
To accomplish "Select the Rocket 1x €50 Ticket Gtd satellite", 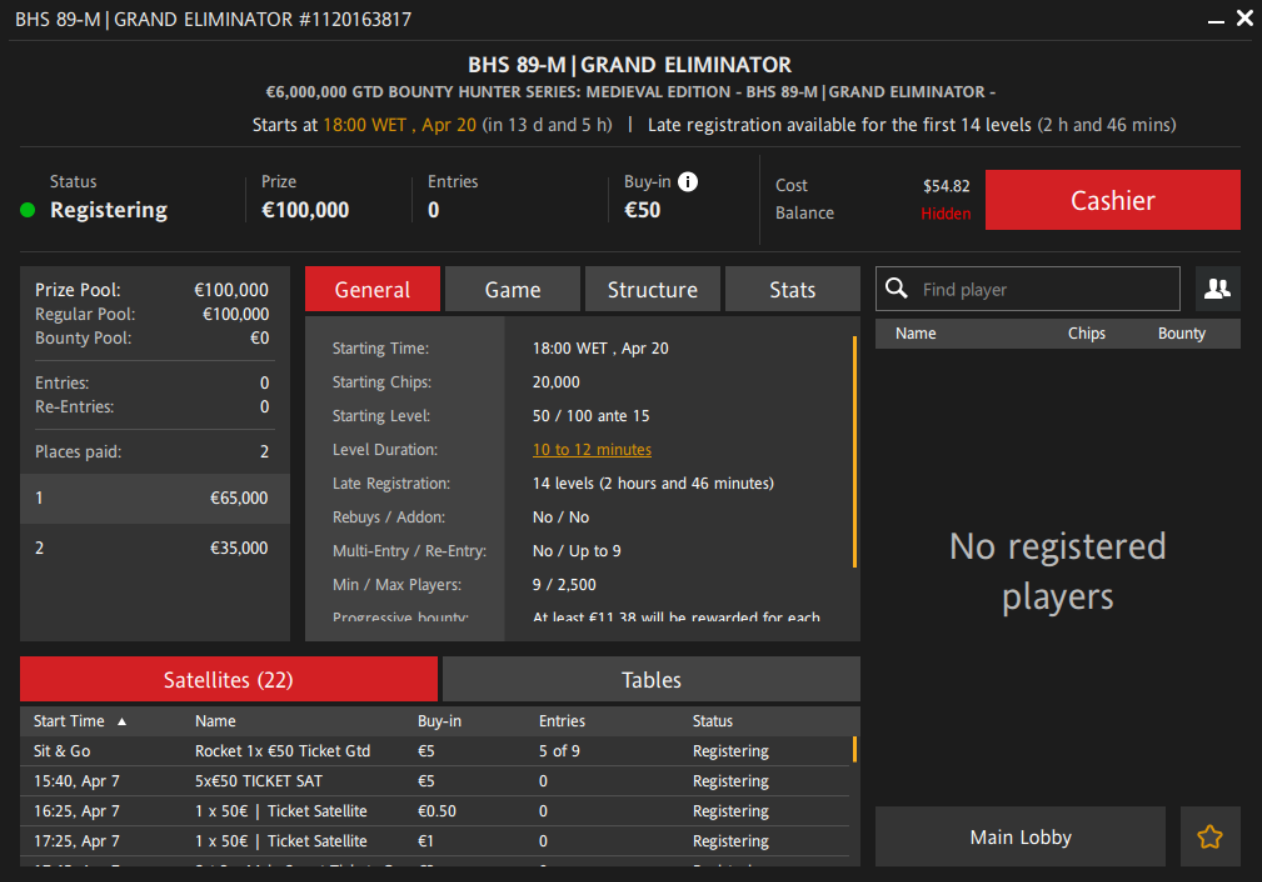I will pyautogui.click(x=282, y=751).
